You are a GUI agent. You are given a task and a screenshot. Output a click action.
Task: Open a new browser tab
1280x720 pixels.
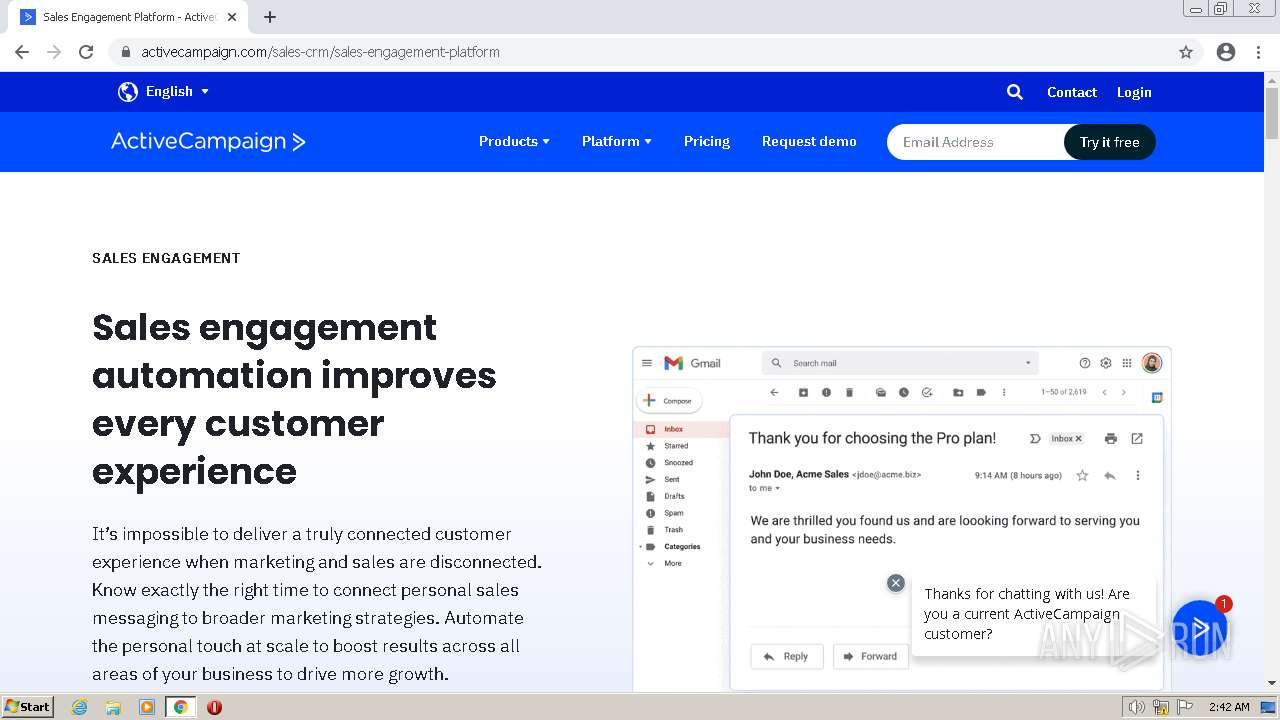coord(270,17)
